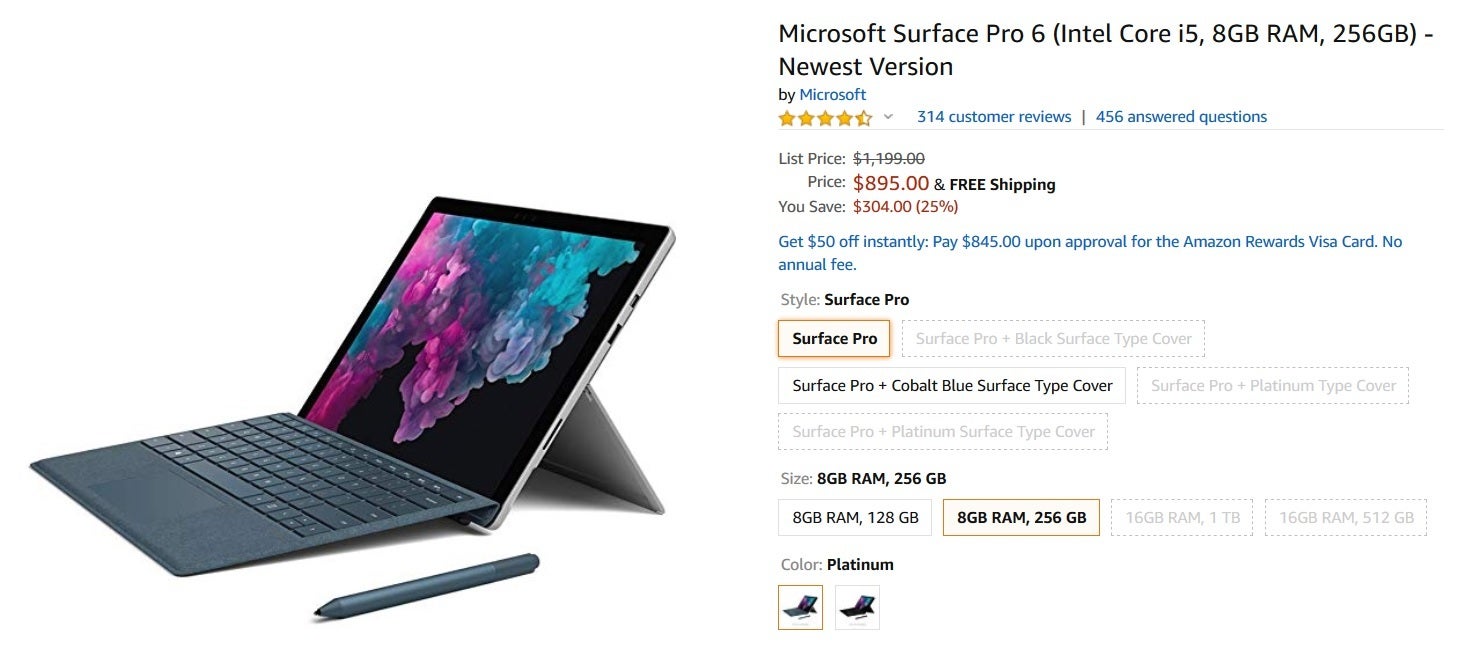Image resolution: width=1467 pixels, height=671 pixels.
Task: Click the star rating icons
Action: point(825,118)
